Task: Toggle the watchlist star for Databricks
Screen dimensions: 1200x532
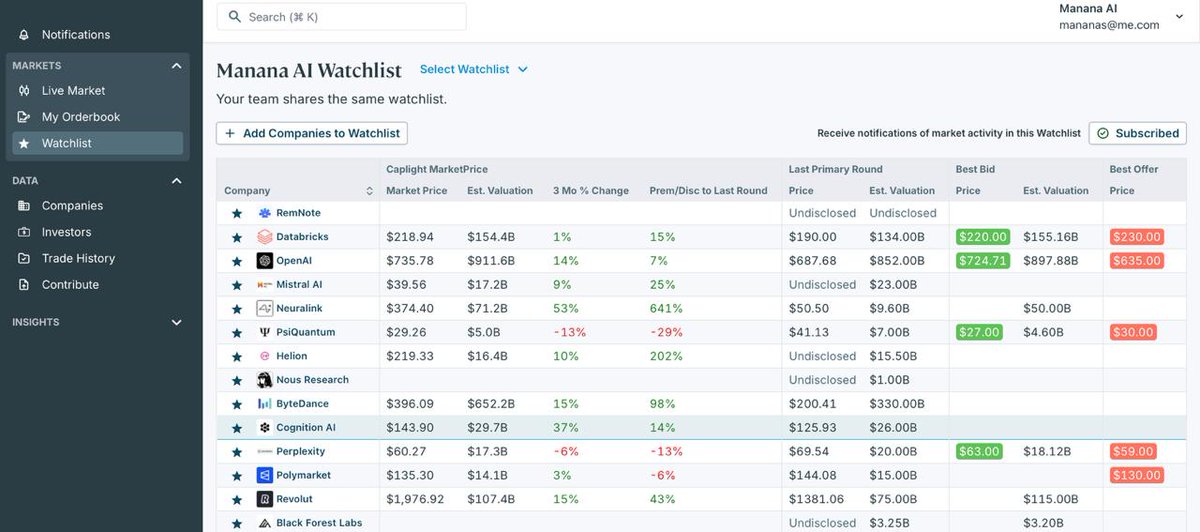Action: tap(237, 237)
